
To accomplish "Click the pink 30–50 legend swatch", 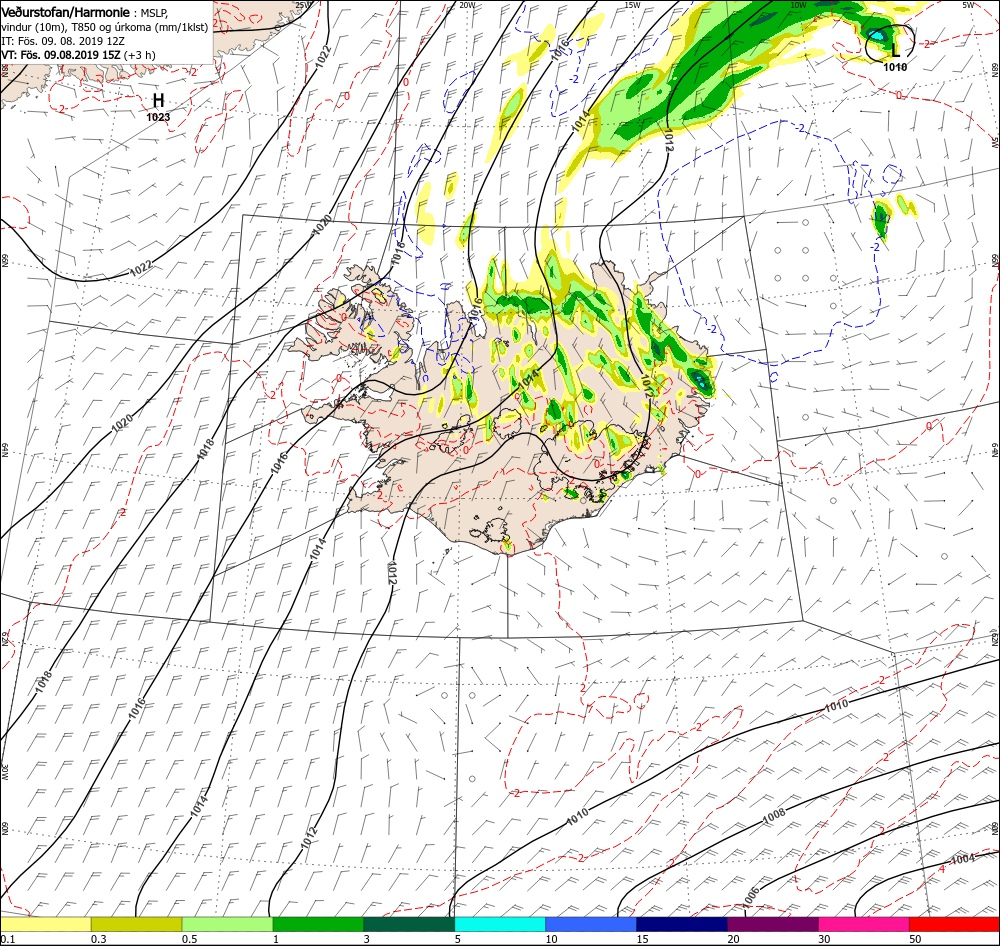I will 864,924.
